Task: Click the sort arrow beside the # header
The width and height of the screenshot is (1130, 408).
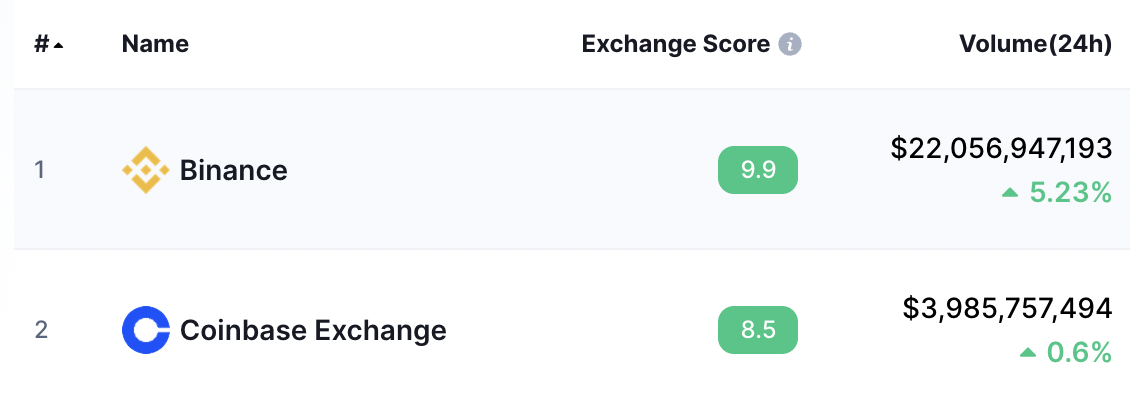Action: pyautogui.click(x=58, y=46)
